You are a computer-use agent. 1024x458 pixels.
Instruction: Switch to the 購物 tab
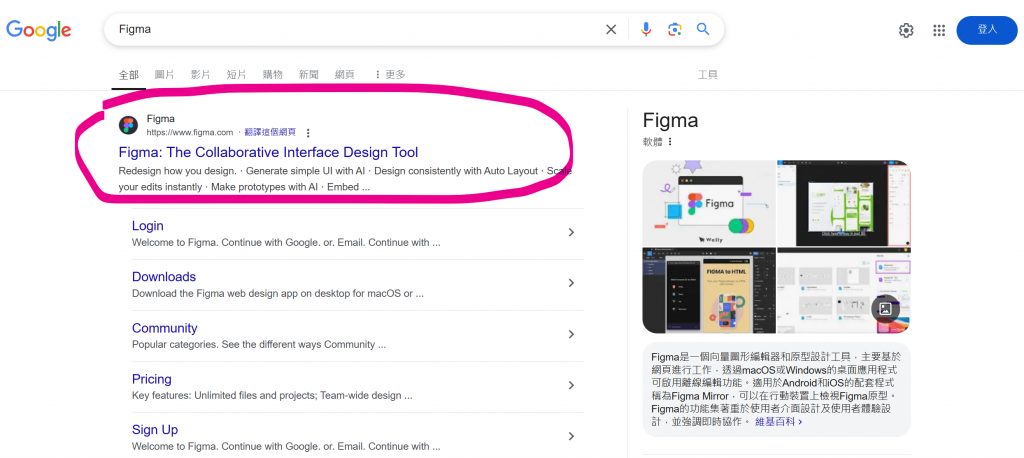pos(272,74)
